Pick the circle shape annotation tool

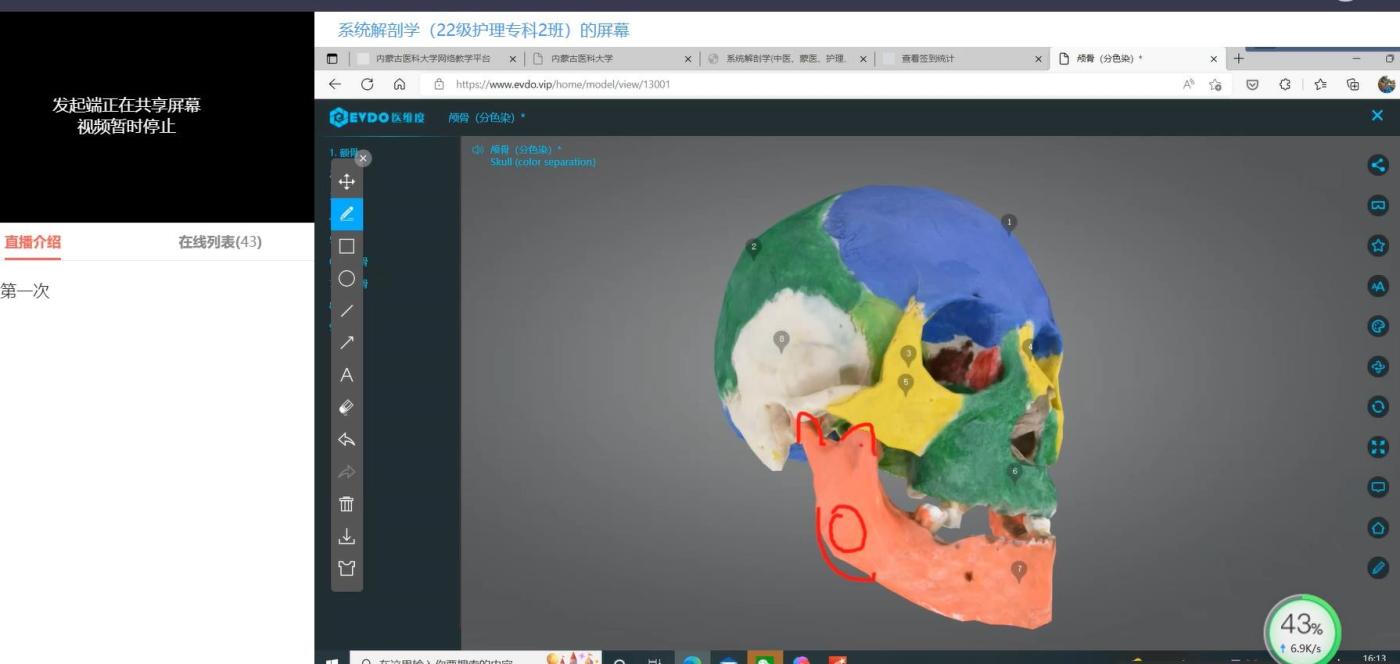click(x=347, y=279)
